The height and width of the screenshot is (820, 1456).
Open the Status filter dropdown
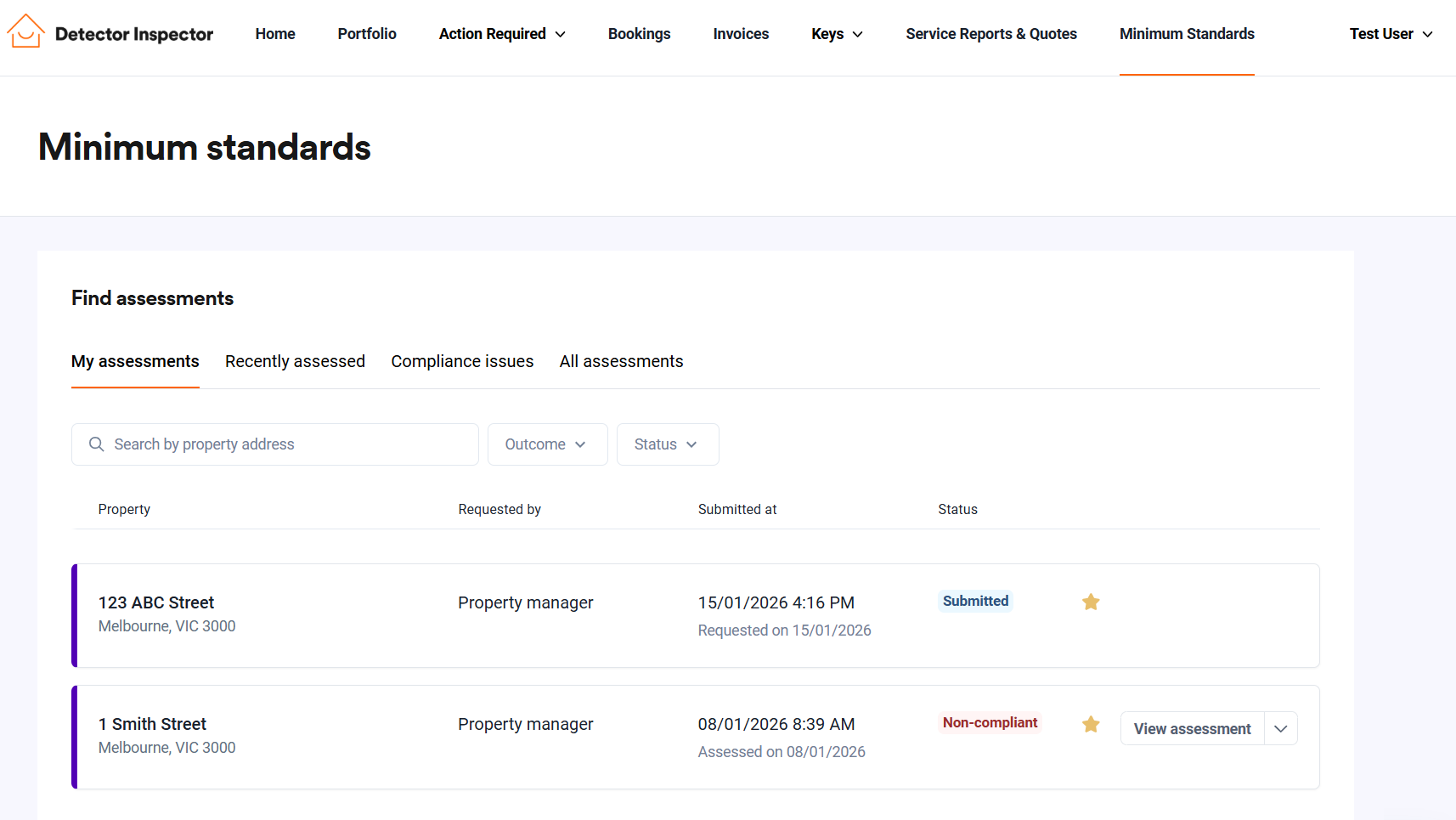point(667,444)
